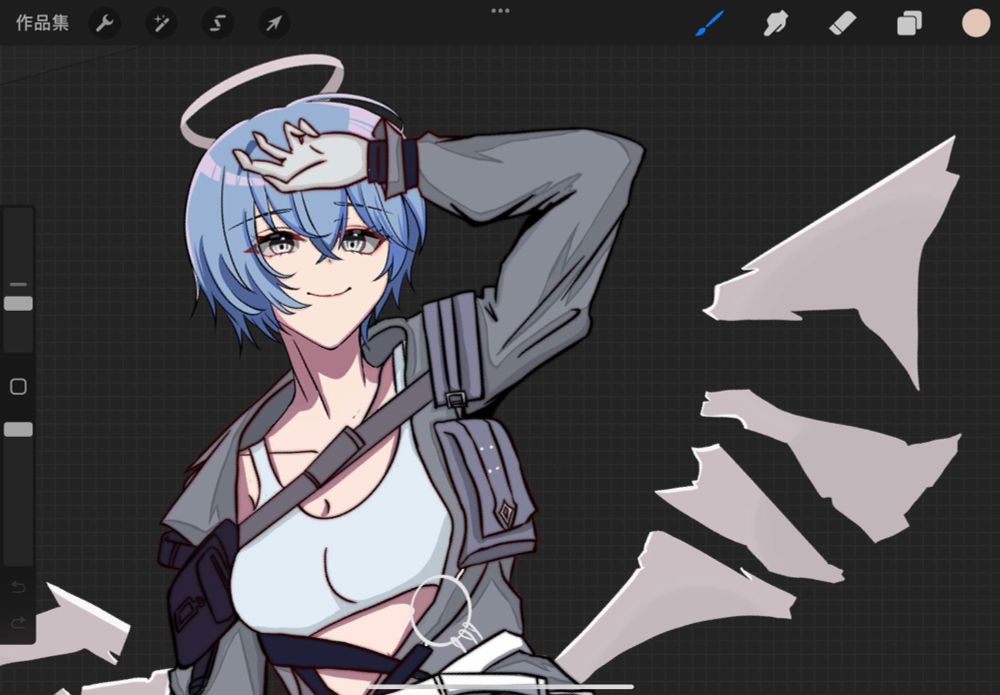Tap the three-dot menu at top center
This screenshot has width=1000, height=695.
click(x=500, y=11)
